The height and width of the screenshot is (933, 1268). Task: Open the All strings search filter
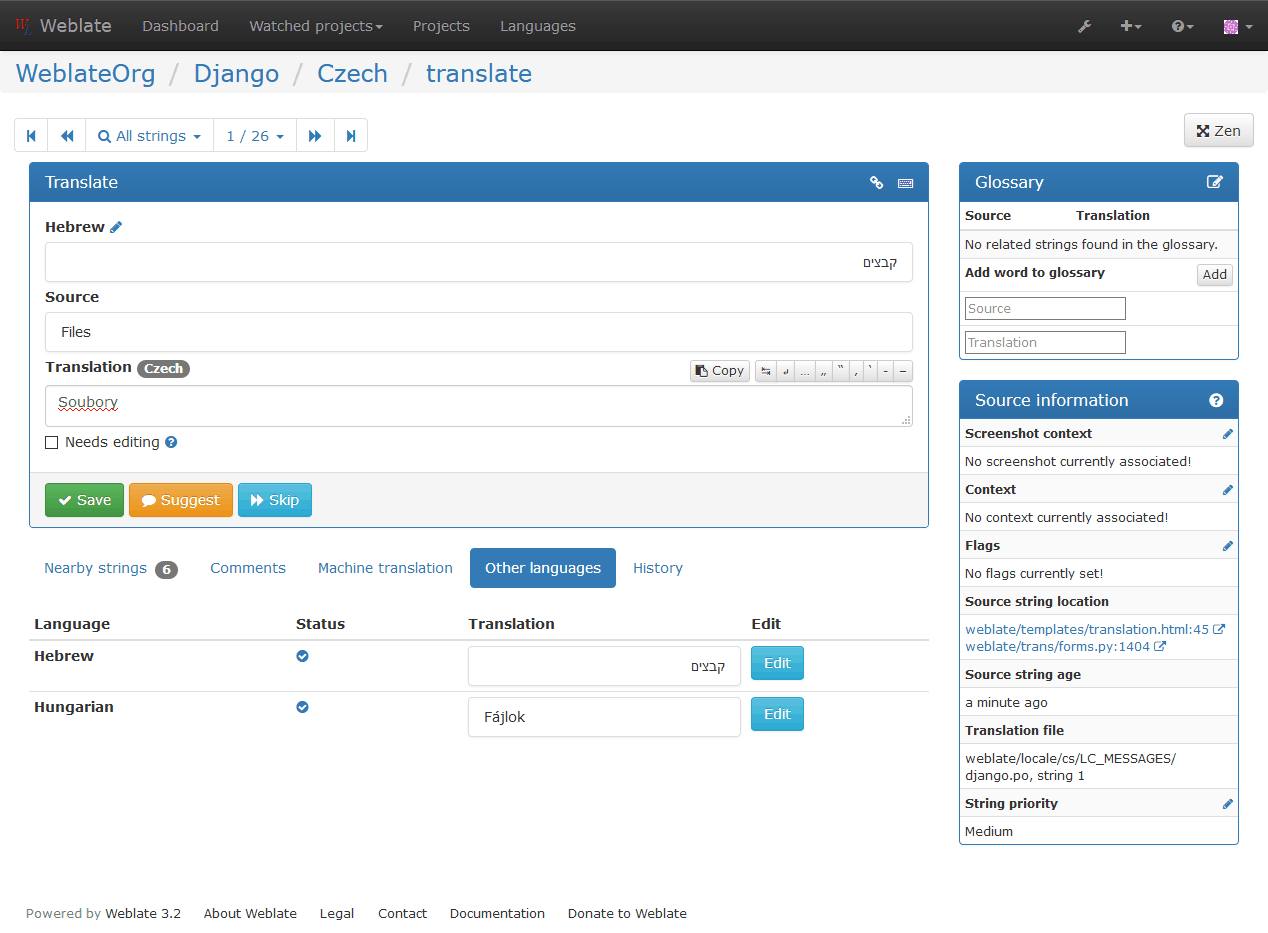pyautogui.click(x=149, y=135)
